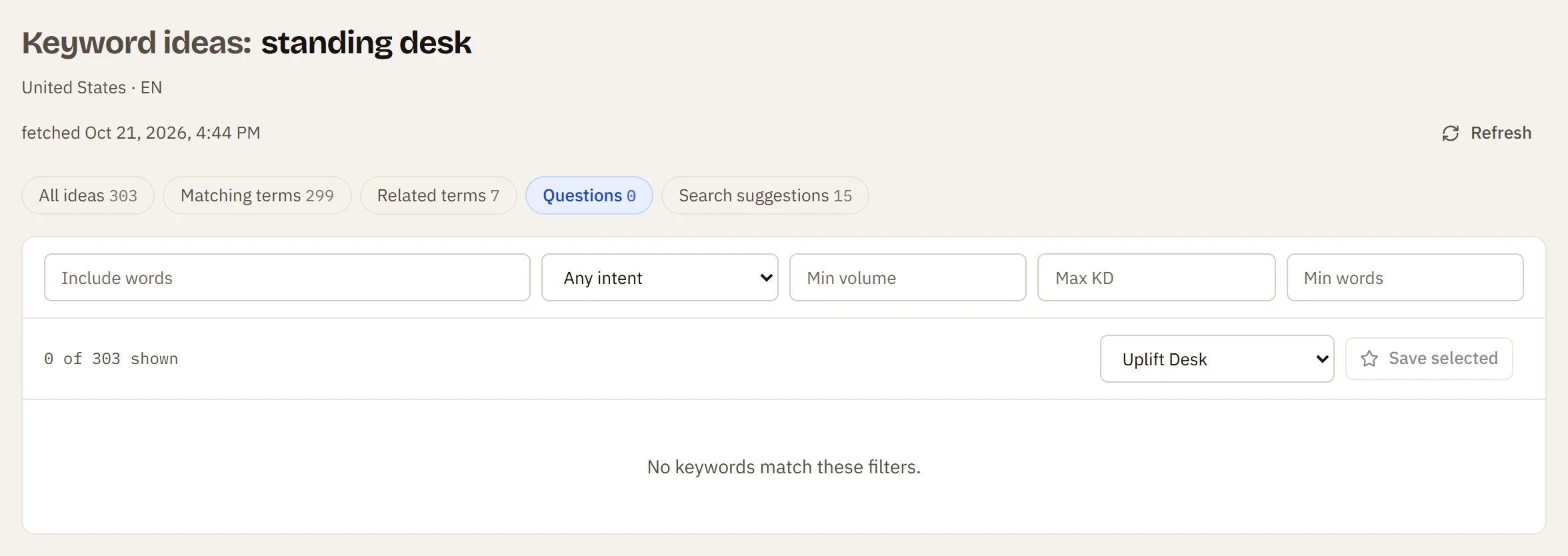The image size is (1568, 556).
Task: Switch to the Matching terms tab
Action: (x=257, y=195)
